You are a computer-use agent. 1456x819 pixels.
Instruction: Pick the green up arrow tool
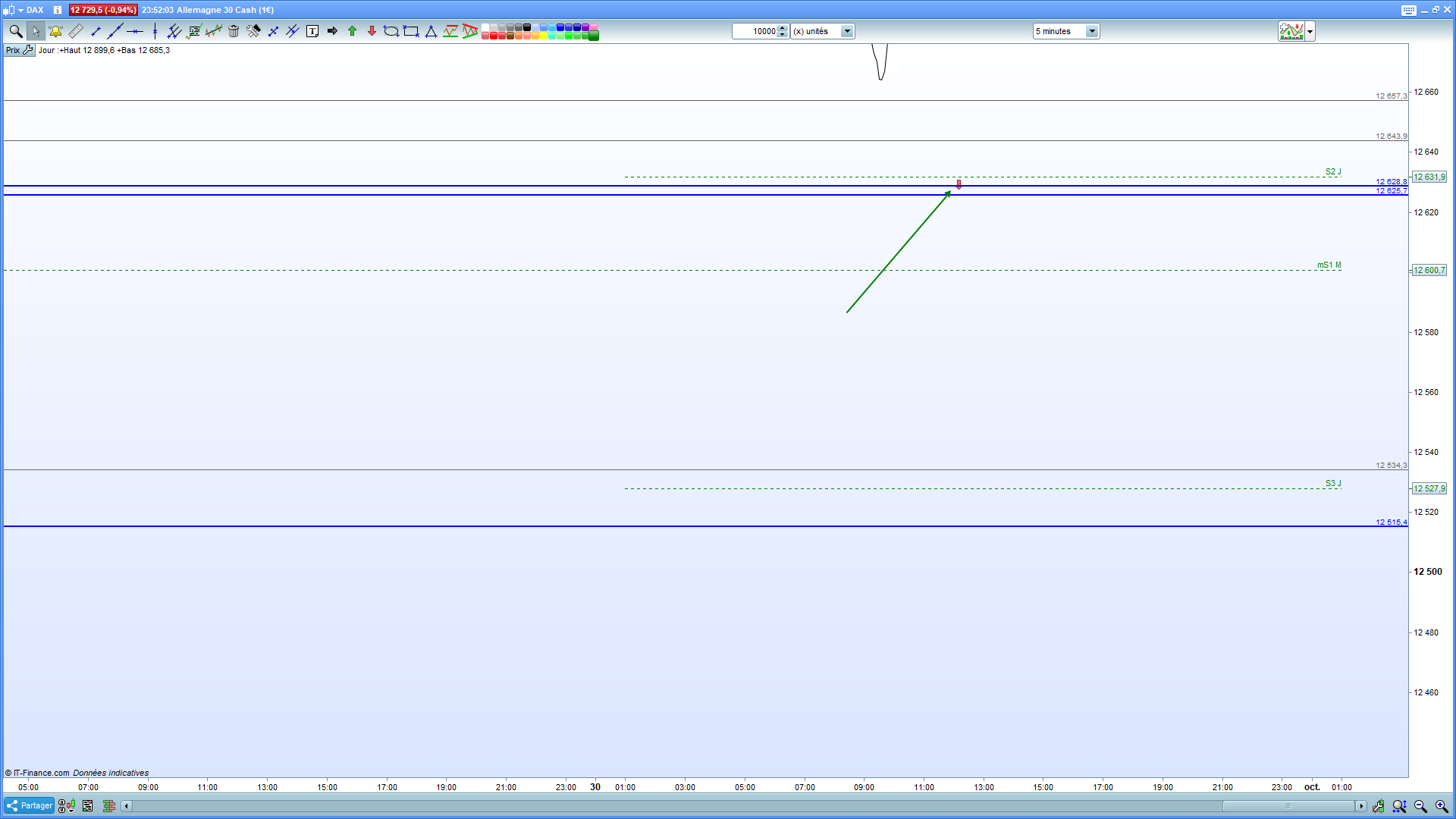point(352,31)
